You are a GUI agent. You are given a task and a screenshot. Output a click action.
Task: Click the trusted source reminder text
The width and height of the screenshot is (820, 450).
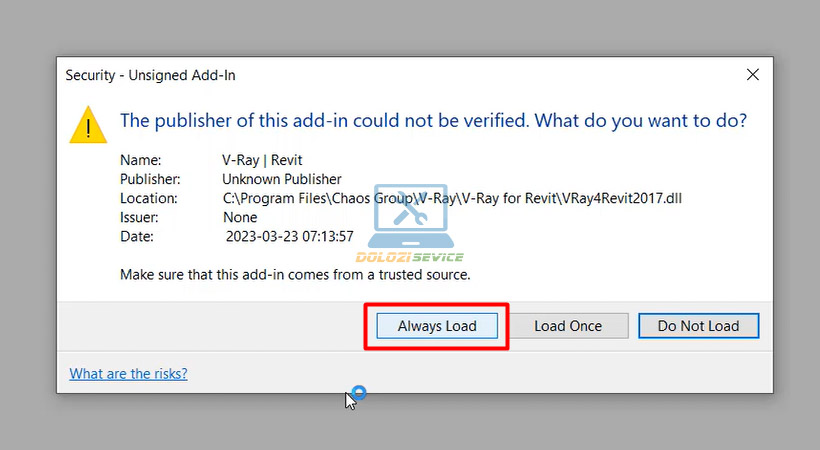pyautogui.click(x=295, y=273)
